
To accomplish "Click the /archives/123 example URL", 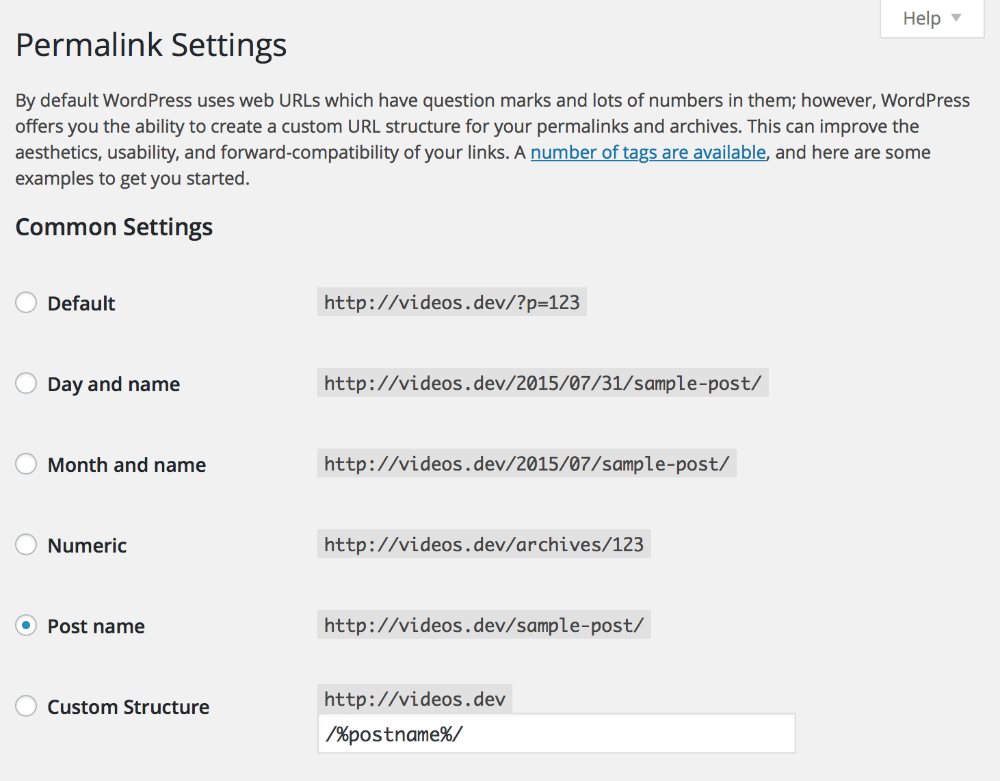I will pos(484,545).
